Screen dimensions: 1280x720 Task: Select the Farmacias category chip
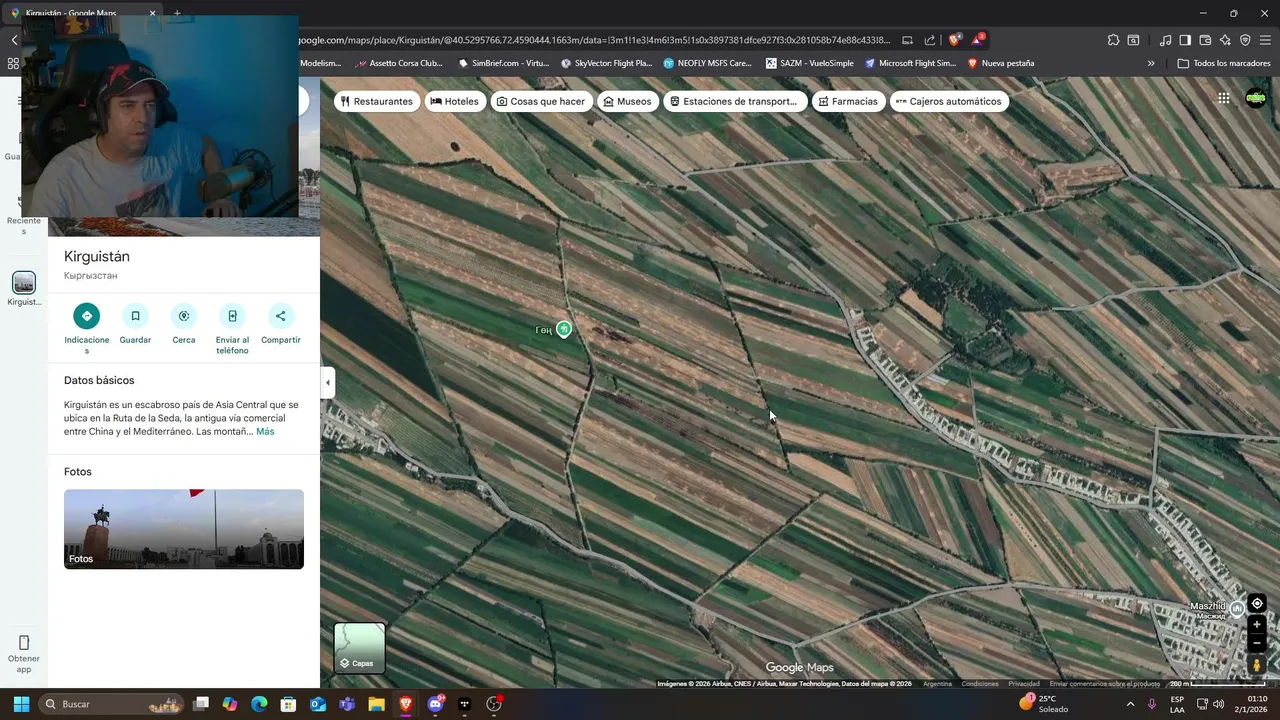(848, 101)
